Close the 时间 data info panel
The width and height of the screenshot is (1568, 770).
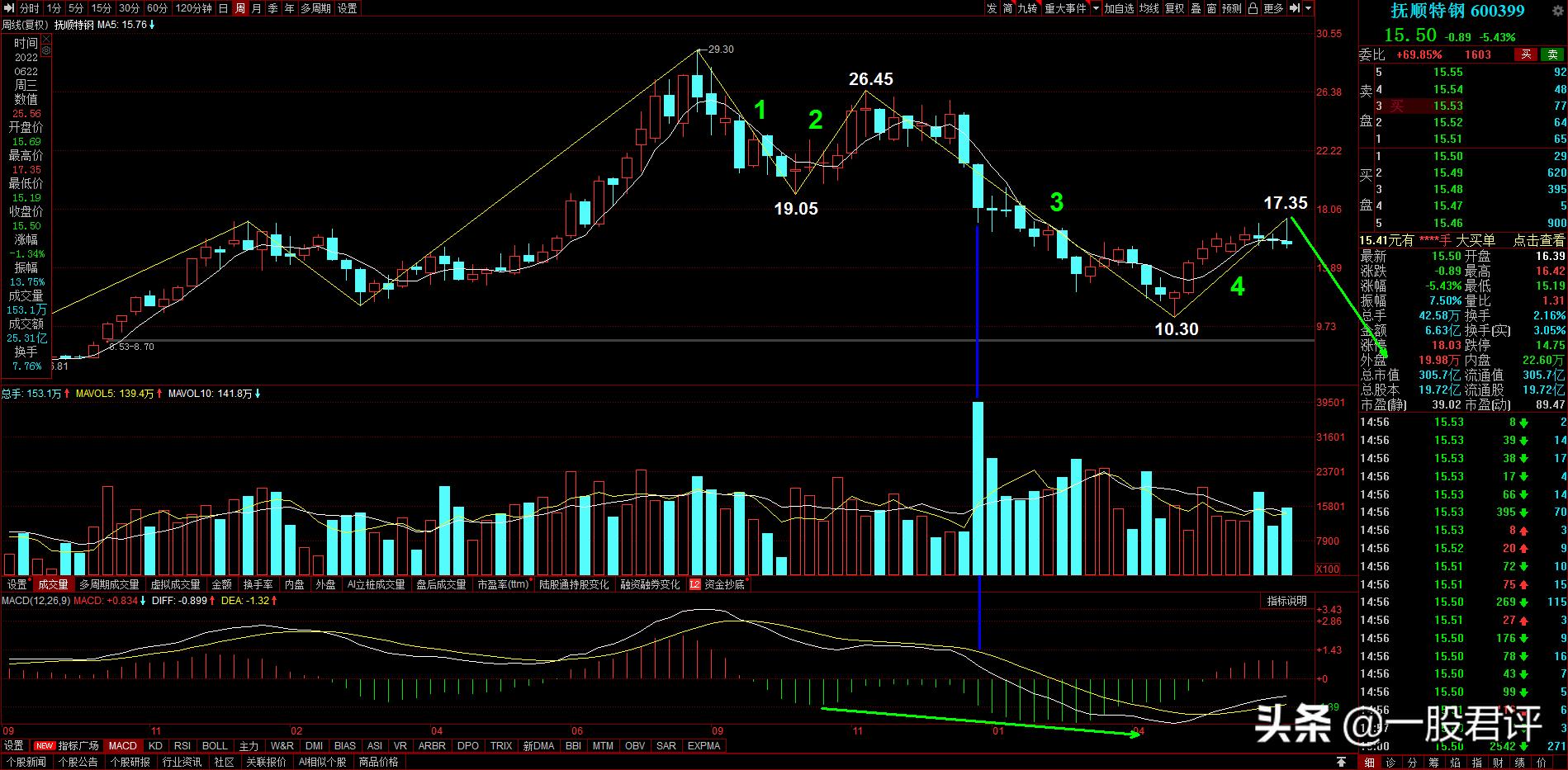[x=46, y=37]
